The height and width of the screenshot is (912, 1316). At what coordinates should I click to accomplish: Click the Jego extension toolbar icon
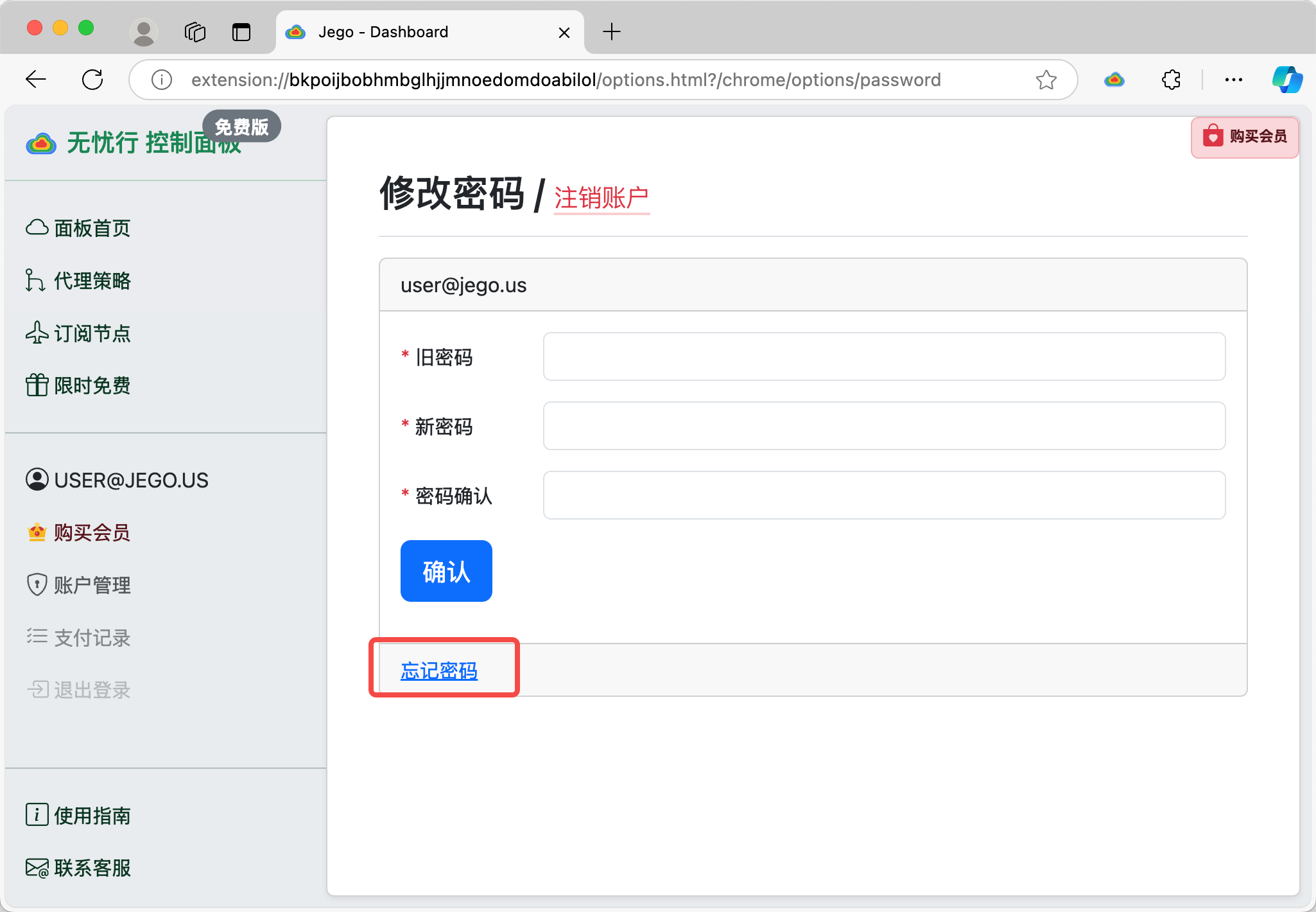tap(1114, 80)
